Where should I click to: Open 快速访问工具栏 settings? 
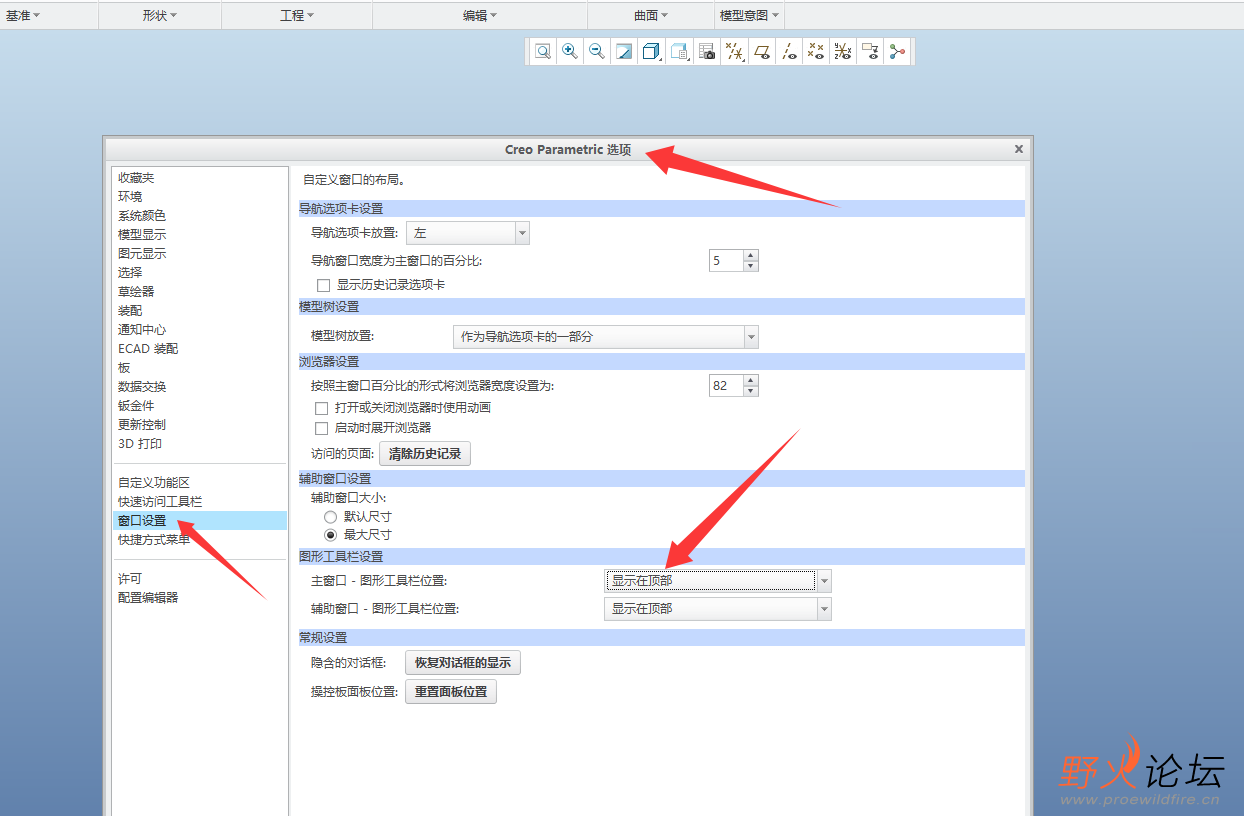160,502
